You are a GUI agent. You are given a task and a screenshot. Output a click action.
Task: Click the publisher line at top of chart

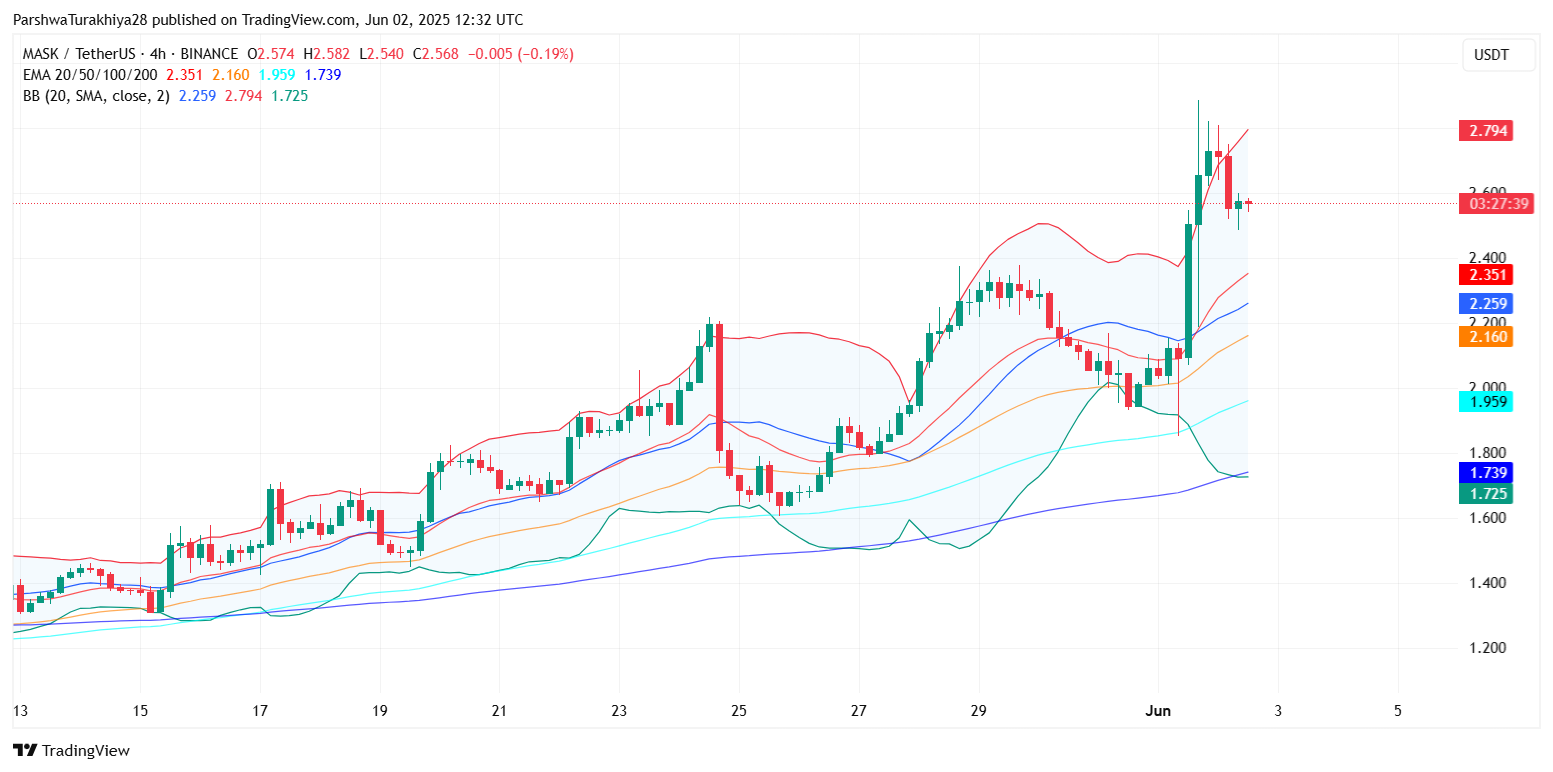coord(268,20)
